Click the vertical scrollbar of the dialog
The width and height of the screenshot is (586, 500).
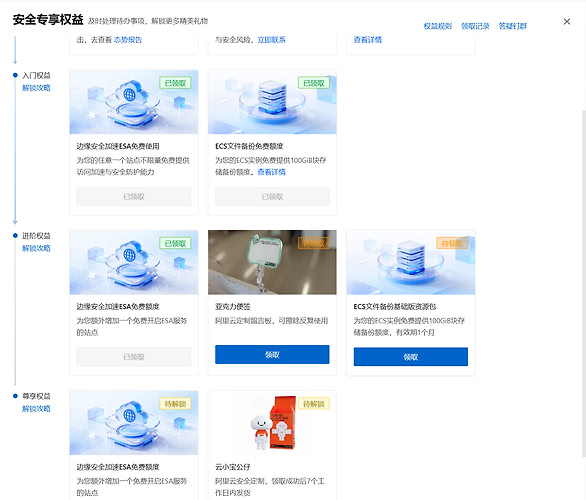click(x=584, y=284)
